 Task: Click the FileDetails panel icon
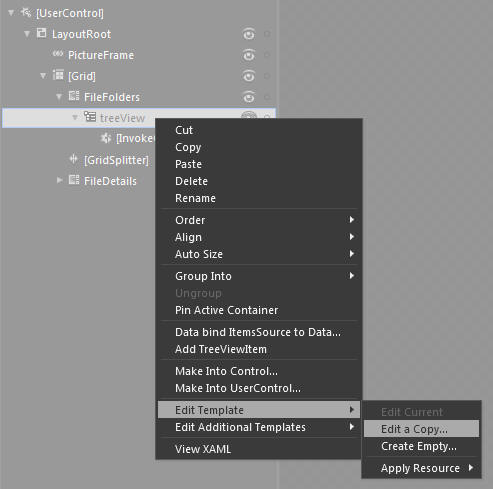pyautogui.click(x=74, y=180)
